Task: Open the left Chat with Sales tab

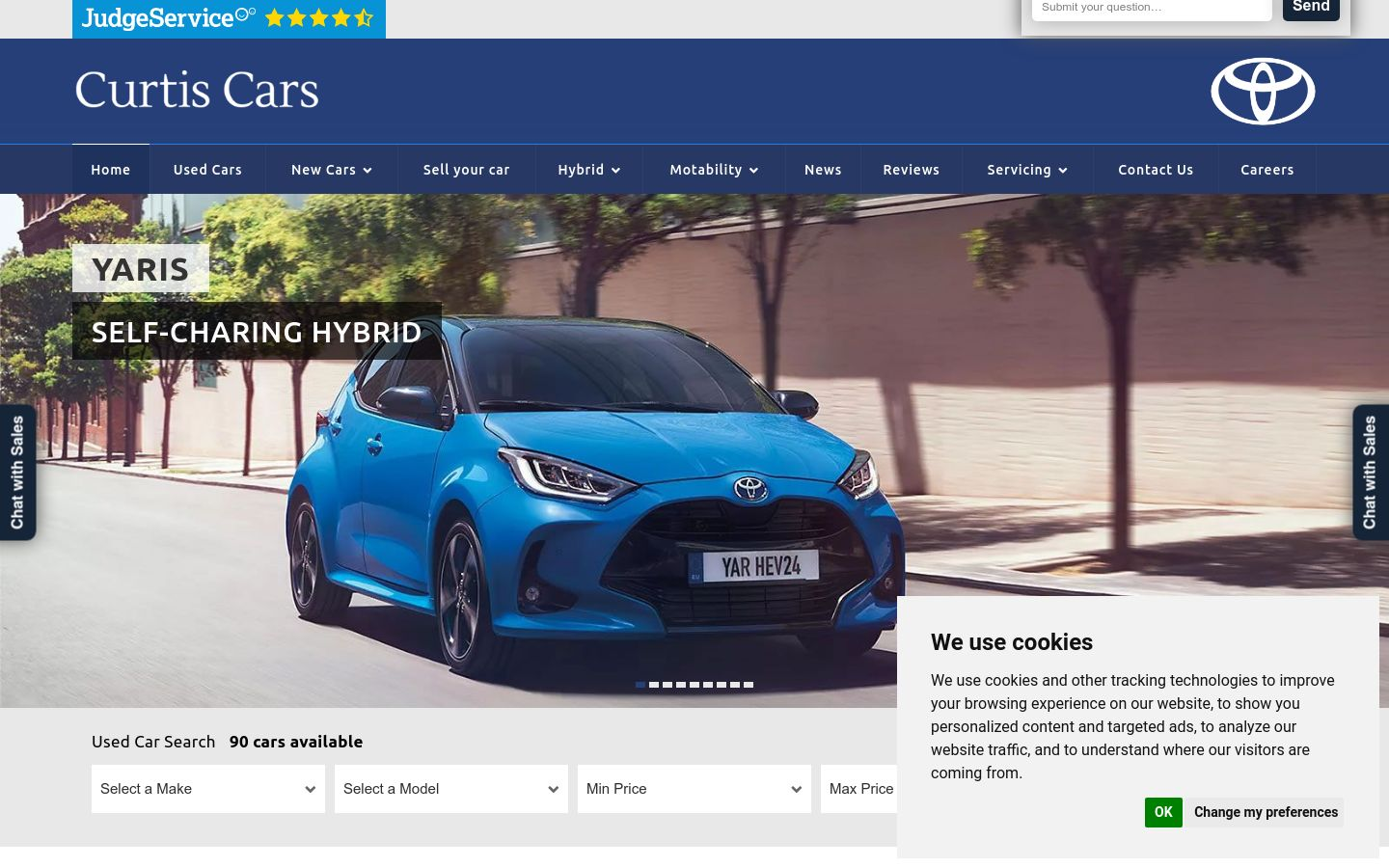Action: [x=17, y=473]
